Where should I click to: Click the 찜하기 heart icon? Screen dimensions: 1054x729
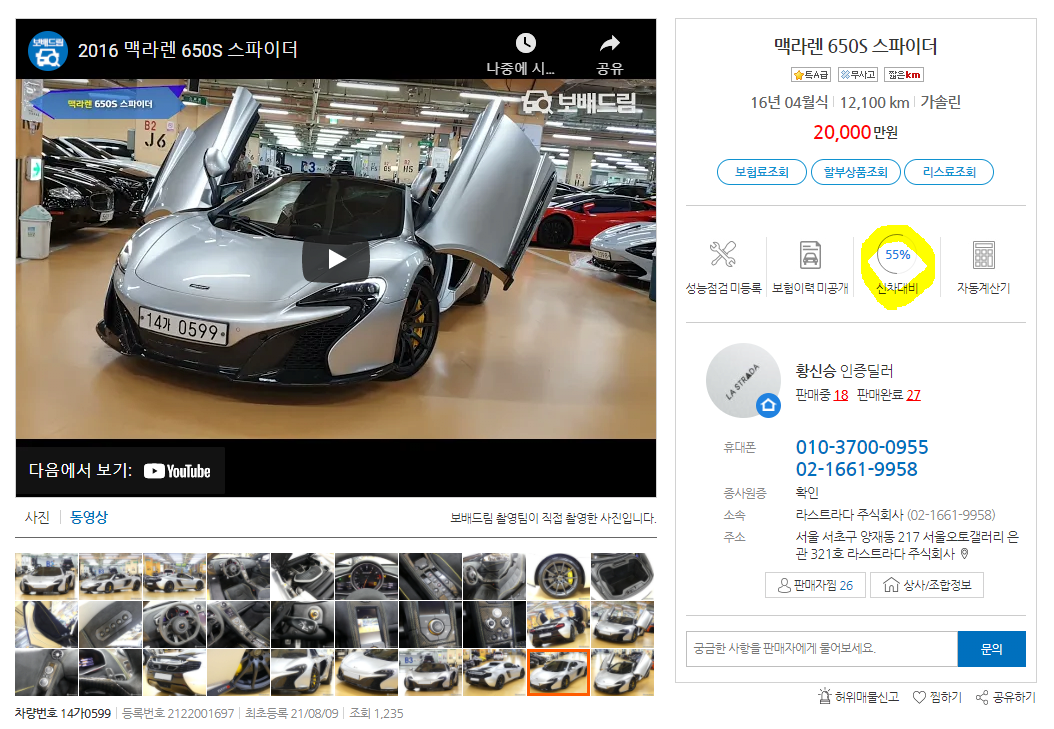coord(919,697)
